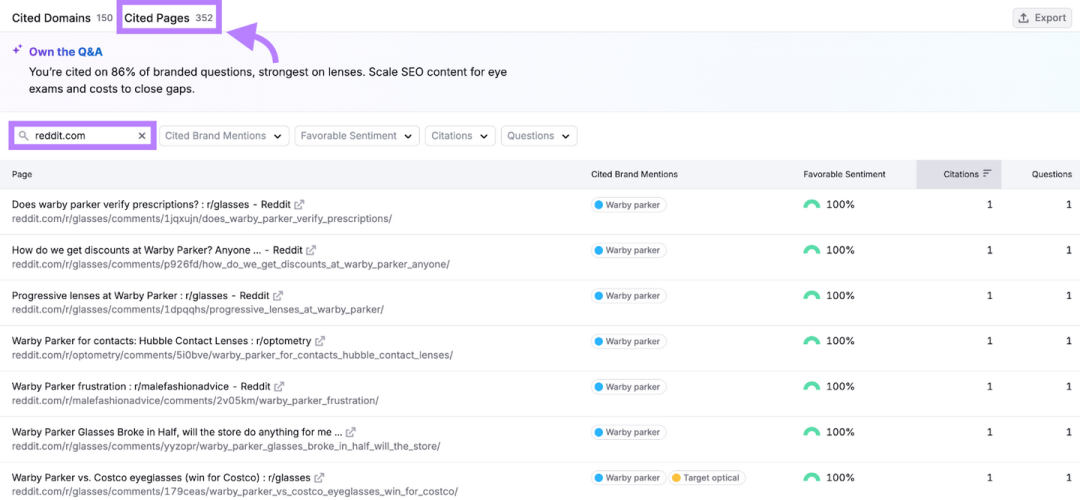Click URL ending progressive_lenses_at_warby_parker/
The image size is (1080, 500).
tap(198, 309)
